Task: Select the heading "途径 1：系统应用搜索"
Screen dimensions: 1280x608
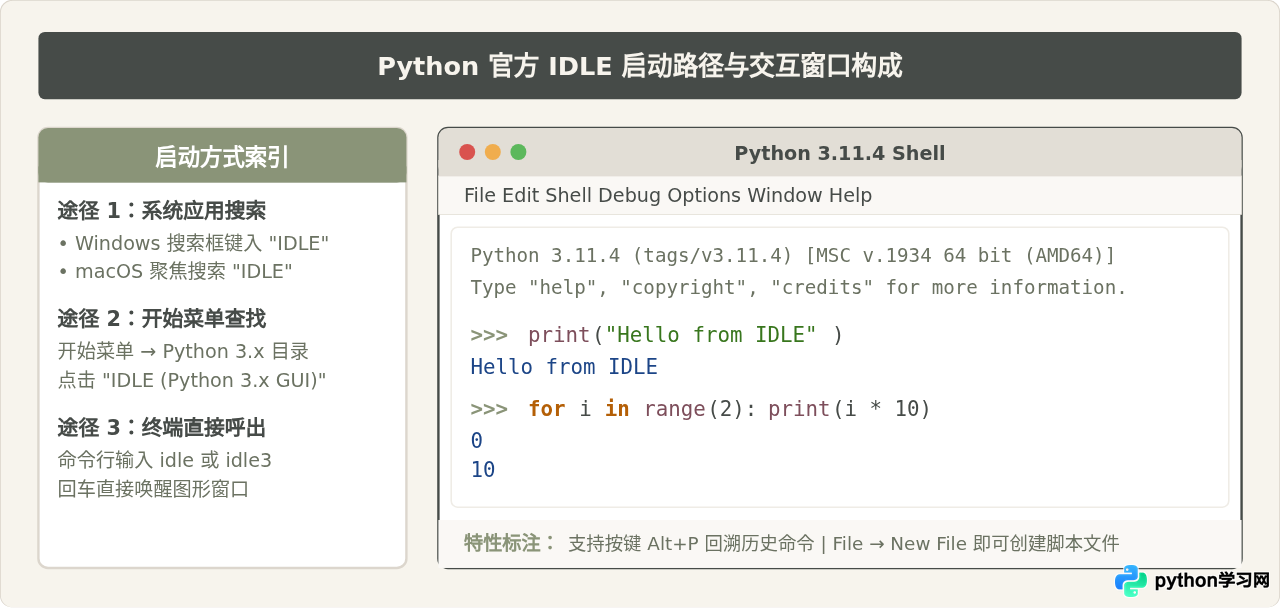Action: coord(161,210)
